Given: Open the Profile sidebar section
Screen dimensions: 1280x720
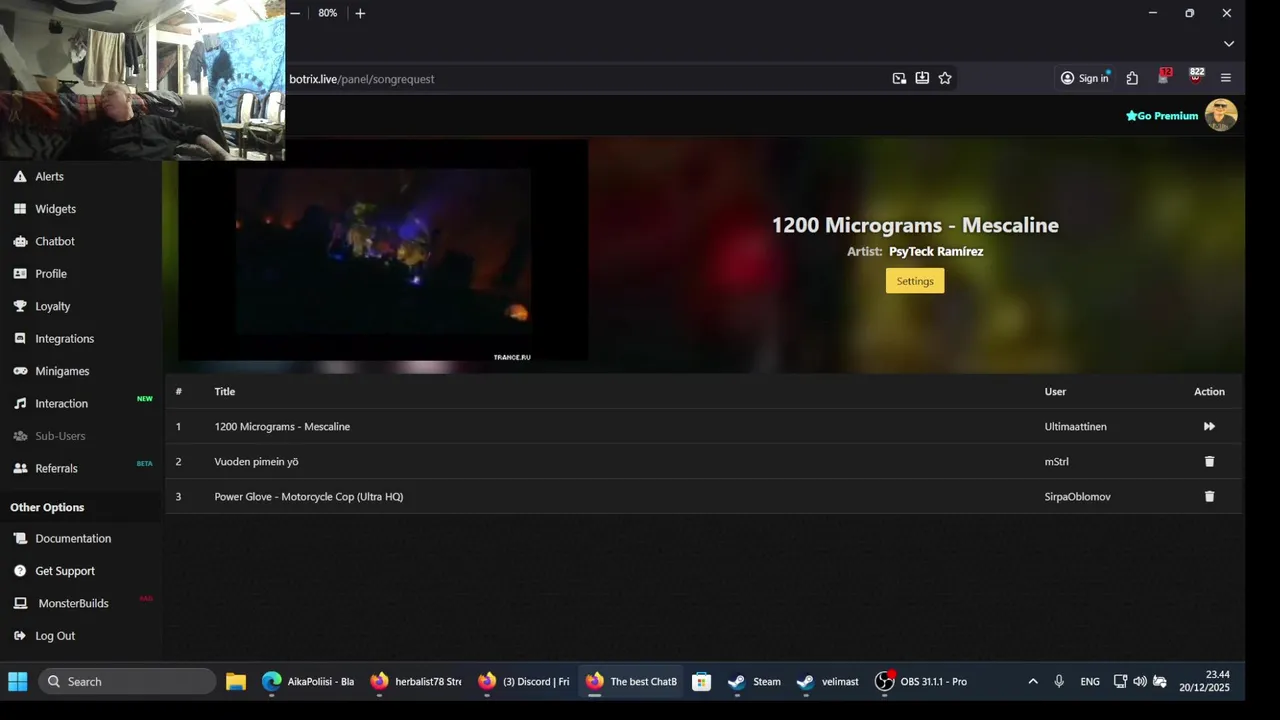Looking at the screenshot, I should pos(51,274).
